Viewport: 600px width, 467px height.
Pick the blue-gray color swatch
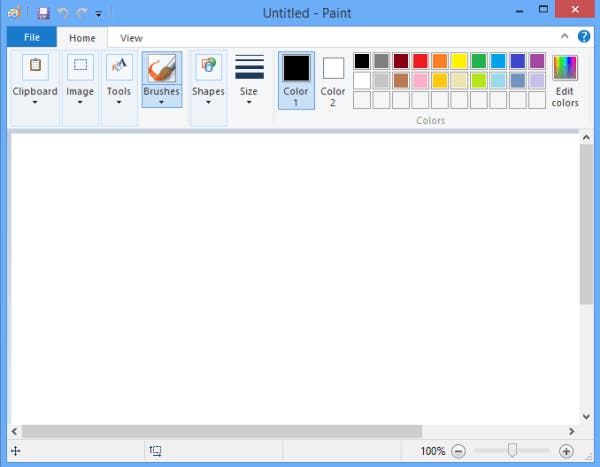518,81
